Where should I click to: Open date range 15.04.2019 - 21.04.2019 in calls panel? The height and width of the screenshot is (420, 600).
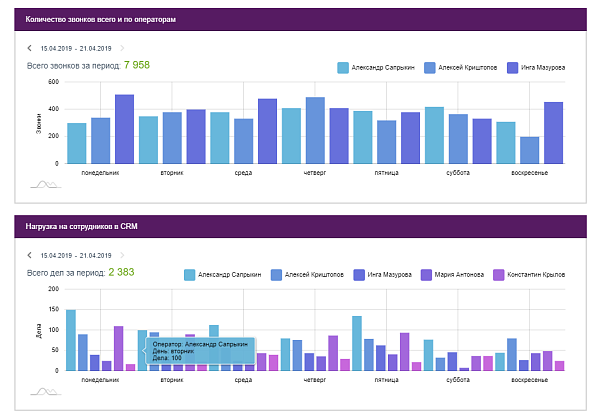pos(76,49)
